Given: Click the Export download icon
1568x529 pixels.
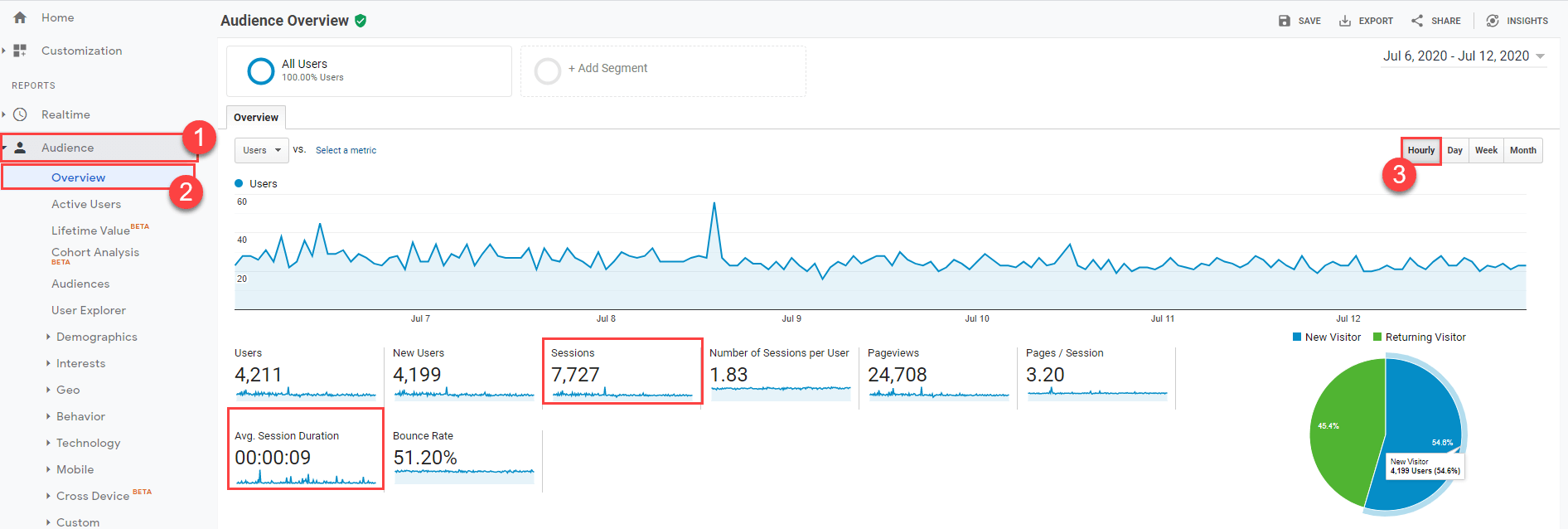Looking at the screenshot, I should click(1345, 21).
